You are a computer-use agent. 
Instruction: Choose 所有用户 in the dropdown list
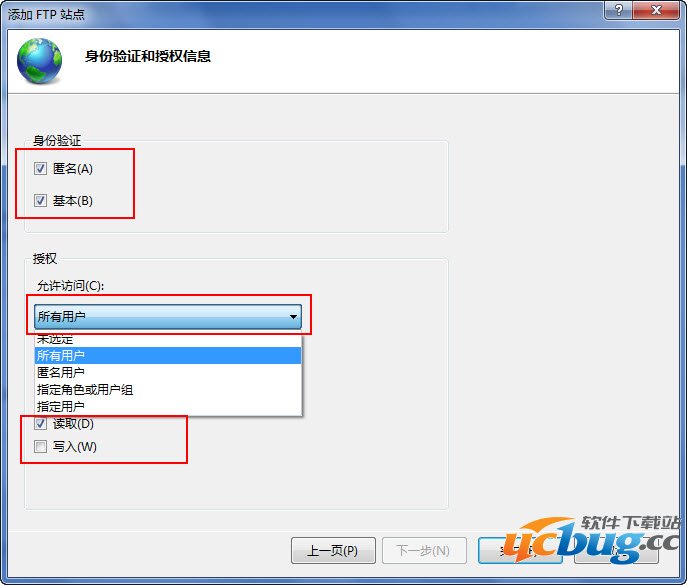click(168, 355)
